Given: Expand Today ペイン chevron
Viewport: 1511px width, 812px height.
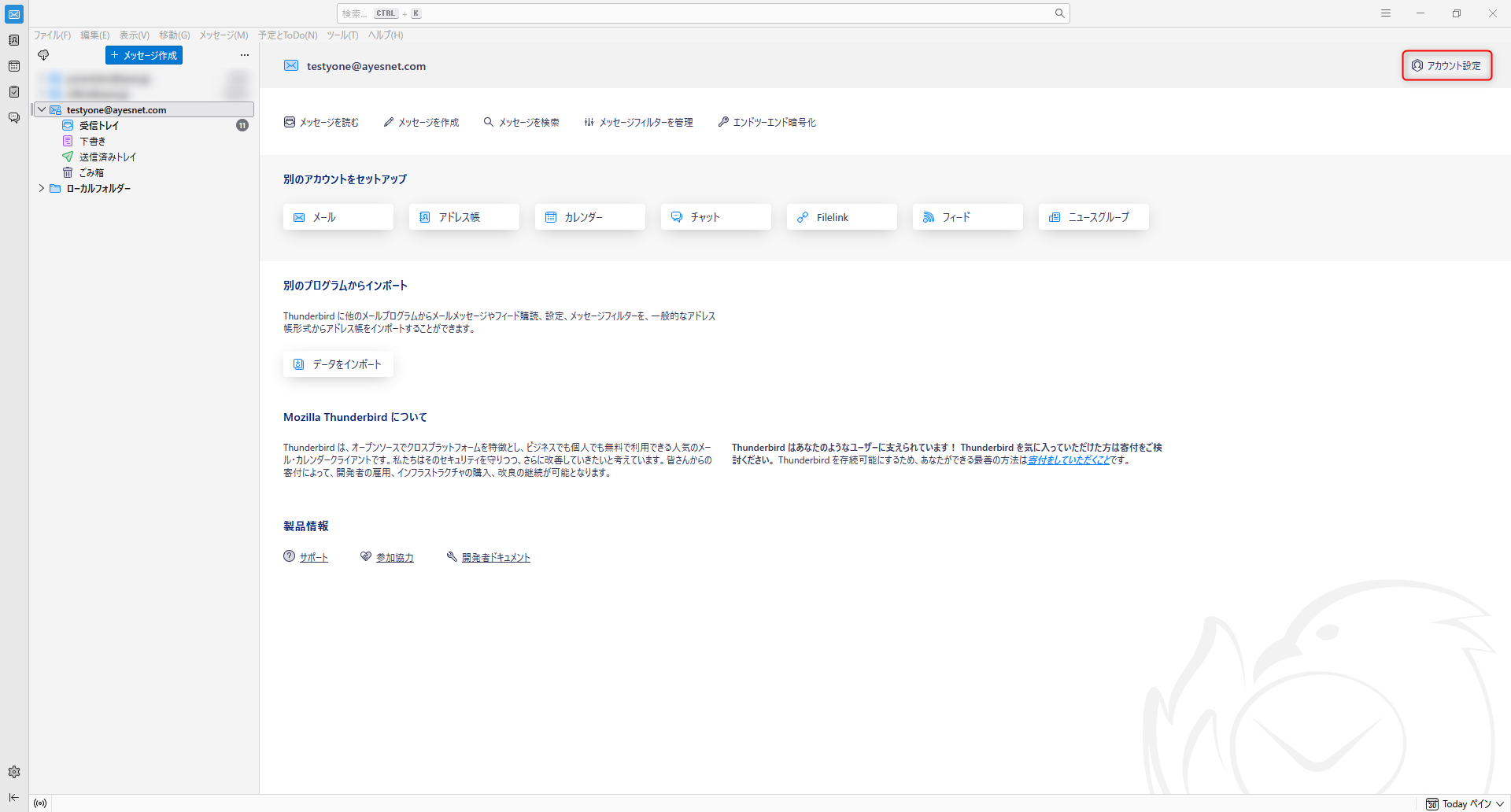Looking at the screenshot, I should pyautogui.click(x=1500, y=803).
